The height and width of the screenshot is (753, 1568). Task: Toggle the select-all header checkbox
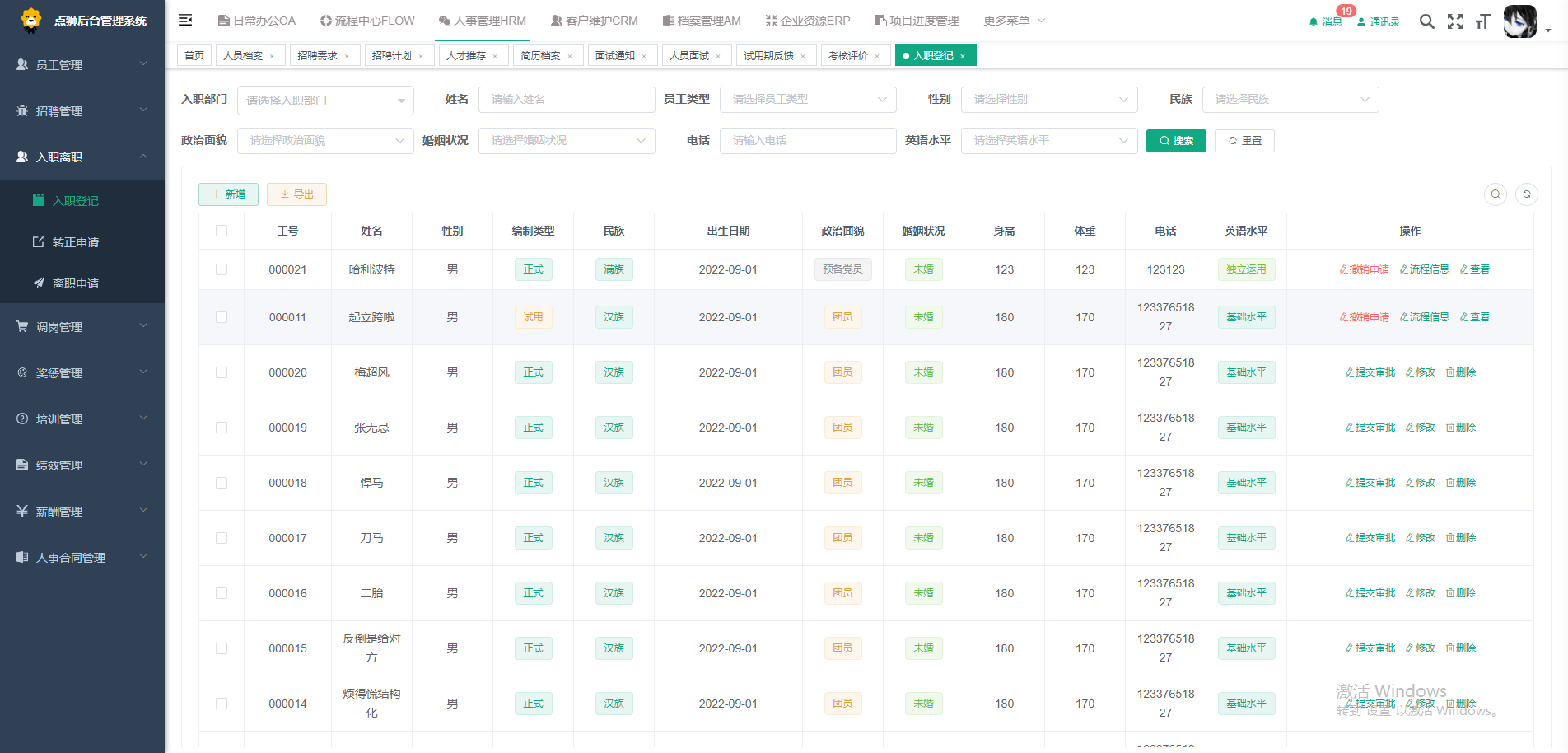pyautogui.click(x=222, y=231)
